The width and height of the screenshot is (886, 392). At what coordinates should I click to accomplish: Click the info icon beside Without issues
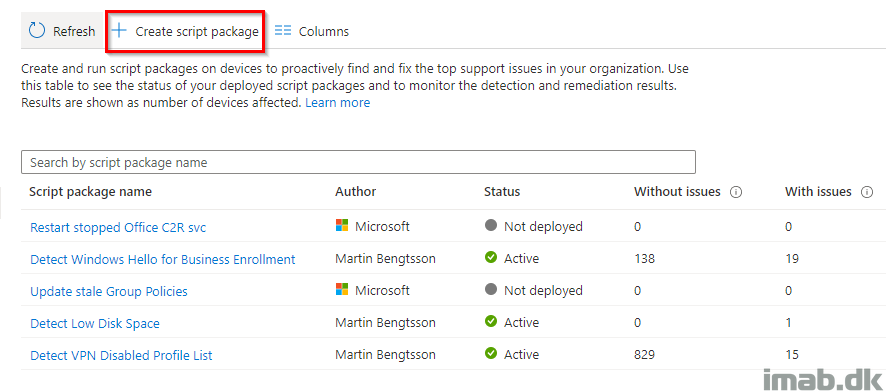click(735, 192)
